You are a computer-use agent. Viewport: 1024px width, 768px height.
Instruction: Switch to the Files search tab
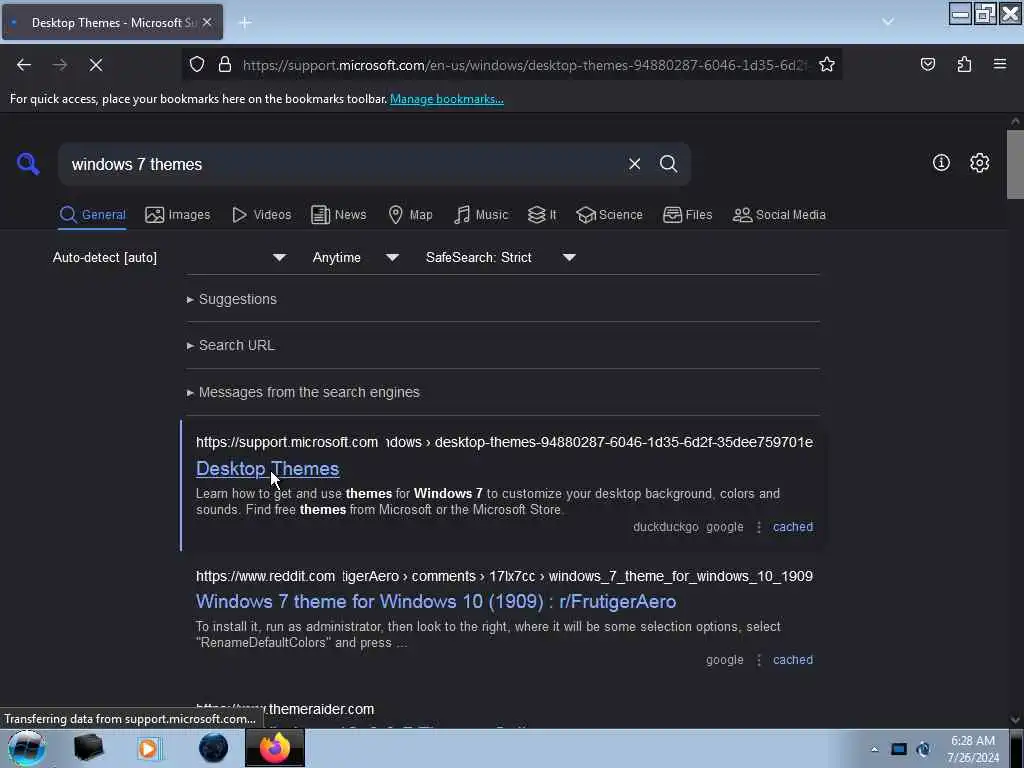(688, 215)
